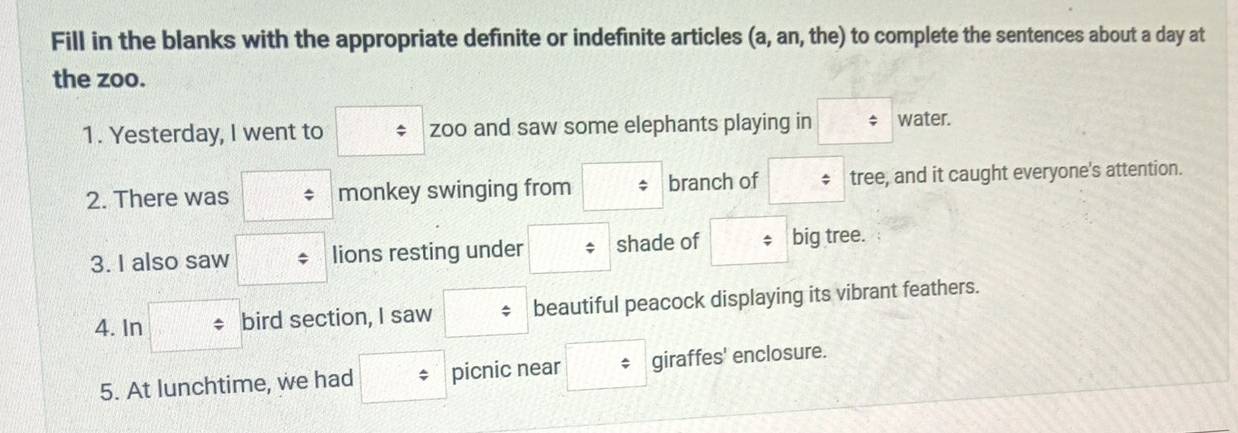Choose an article before 'tree, and it caught'
Screen dimensions: 1238x433
(x=806, y=180)
